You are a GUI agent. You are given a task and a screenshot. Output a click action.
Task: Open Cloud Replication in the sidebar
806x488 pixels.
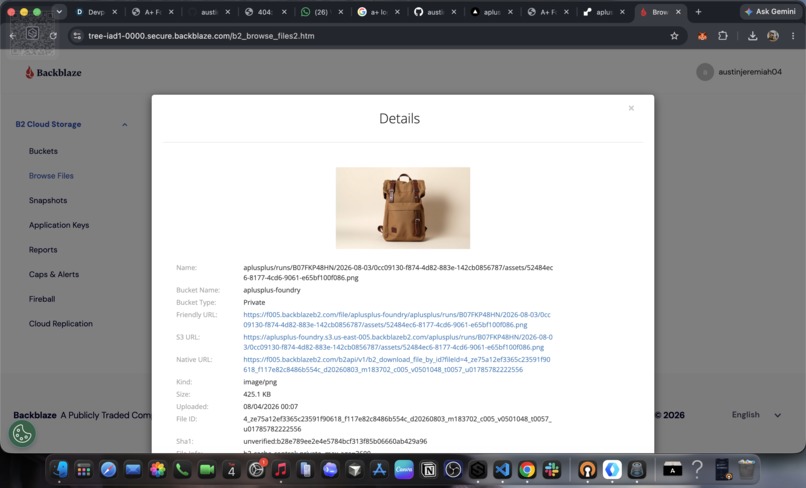coord(61,324)
